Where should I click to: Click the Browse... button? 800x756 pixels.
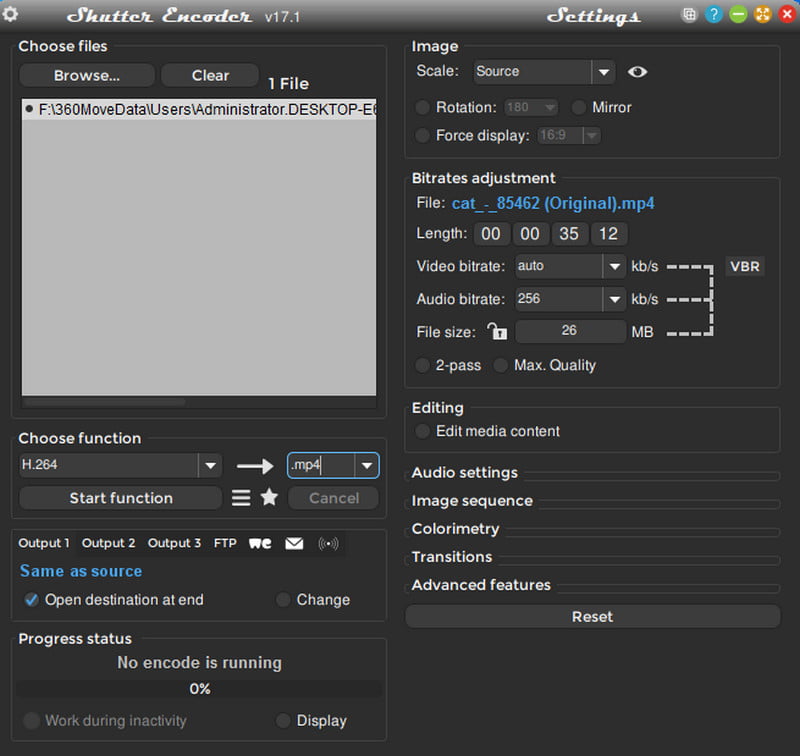87,75
